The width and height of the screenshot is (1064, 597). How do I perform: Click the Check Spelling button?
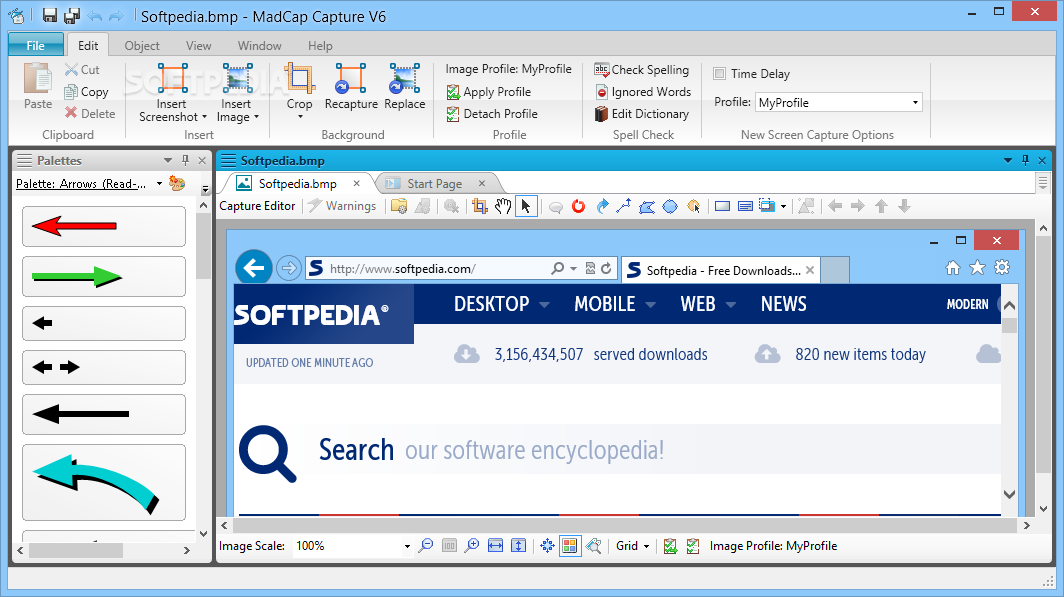pos(642,69)
